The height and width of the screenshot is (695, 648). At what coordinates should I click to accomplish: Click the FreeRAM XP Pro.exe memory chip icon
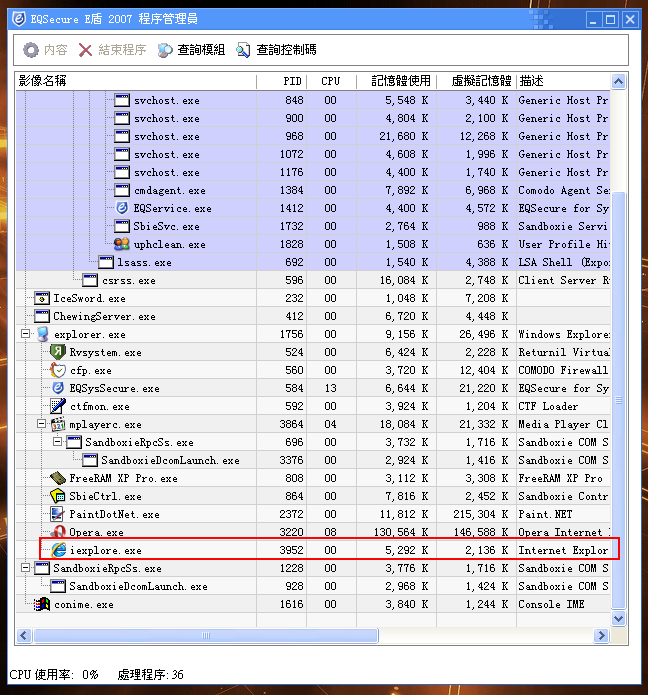point(58,478)
